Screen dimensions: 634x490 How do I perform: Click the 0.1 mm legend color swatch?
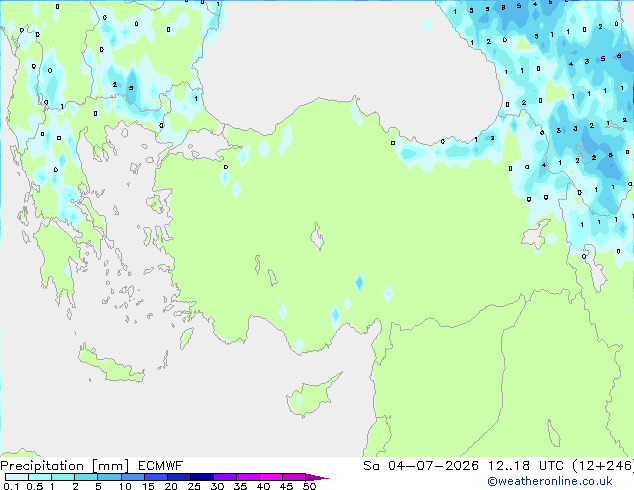pyautogui.click(x=17, y=477)
